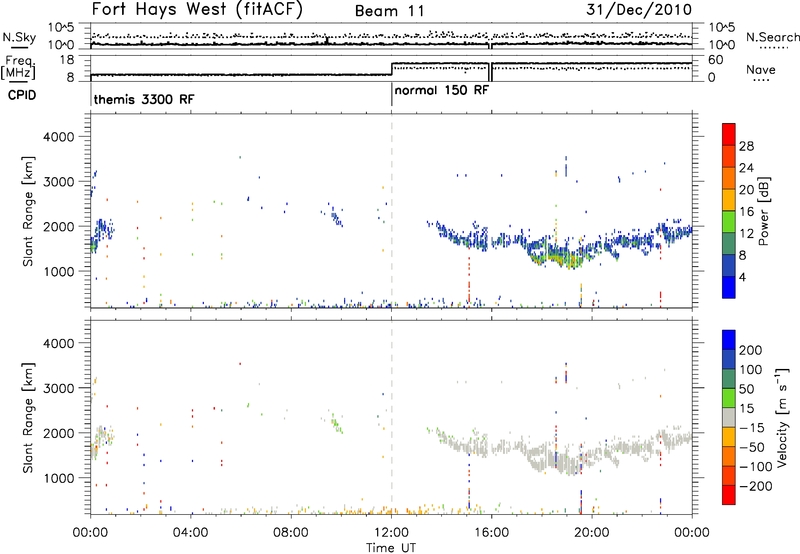The height and width of the screenshot is (554, 800).
Task: Click the 'Freq. [MHz]' axis label
Action: (x=18, y=67)
